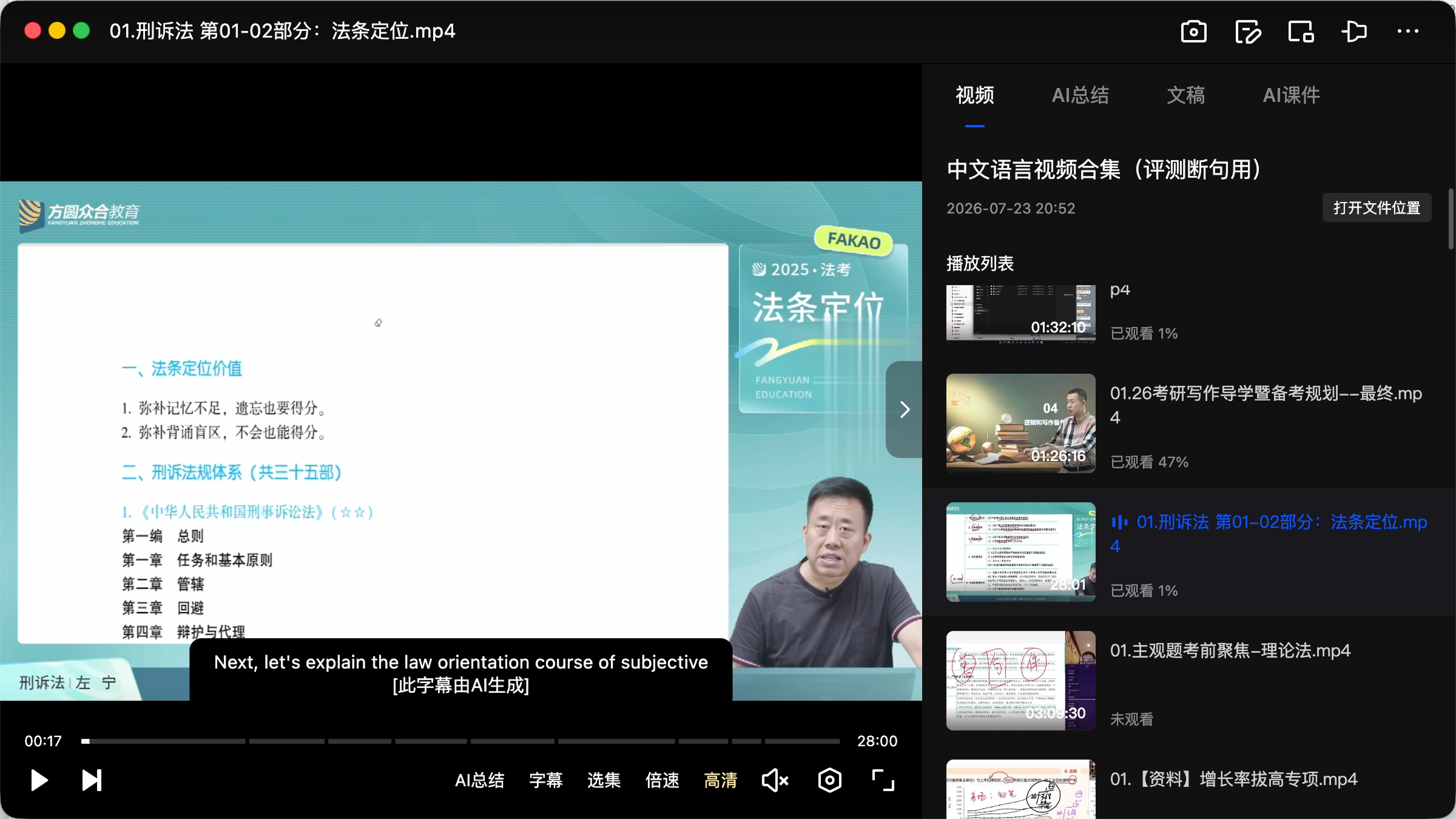
Task: Open AI总结 in the player controls
Action: coord(479,780)
